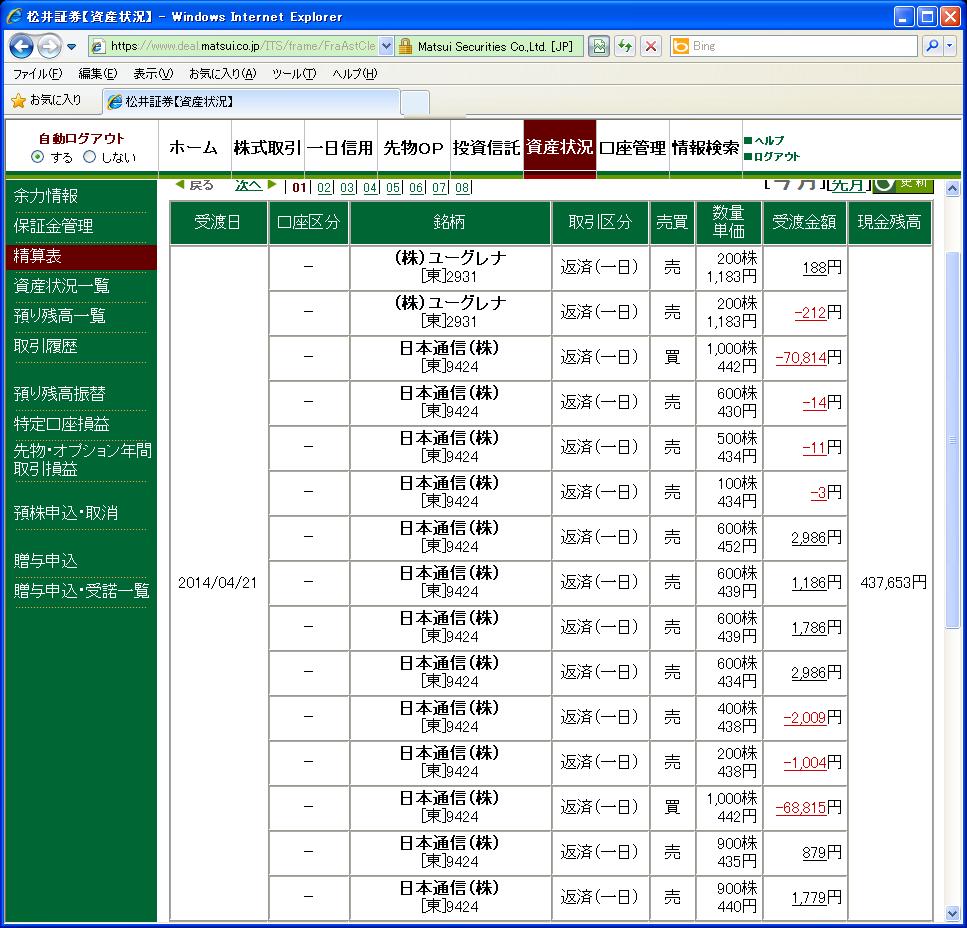This screenshot has height=928, width=967.
Task: Click the お気に入り star favorites icon
Action: [18, 100]
